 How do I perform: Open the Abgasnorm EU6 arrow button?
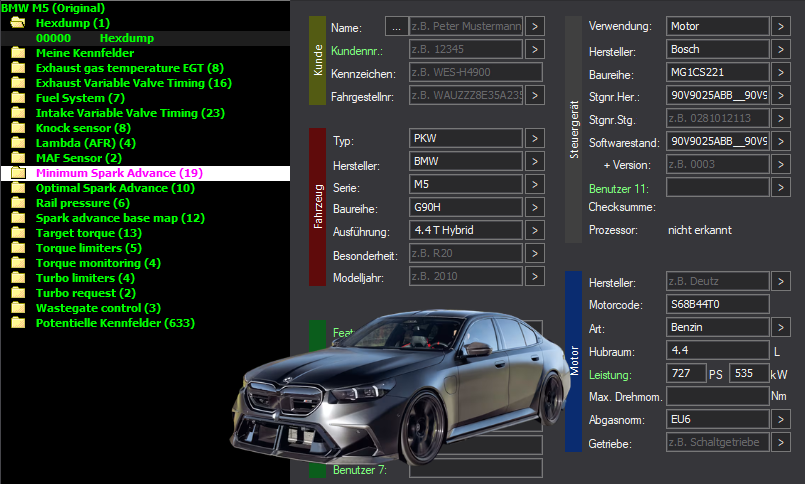(781, 419)
